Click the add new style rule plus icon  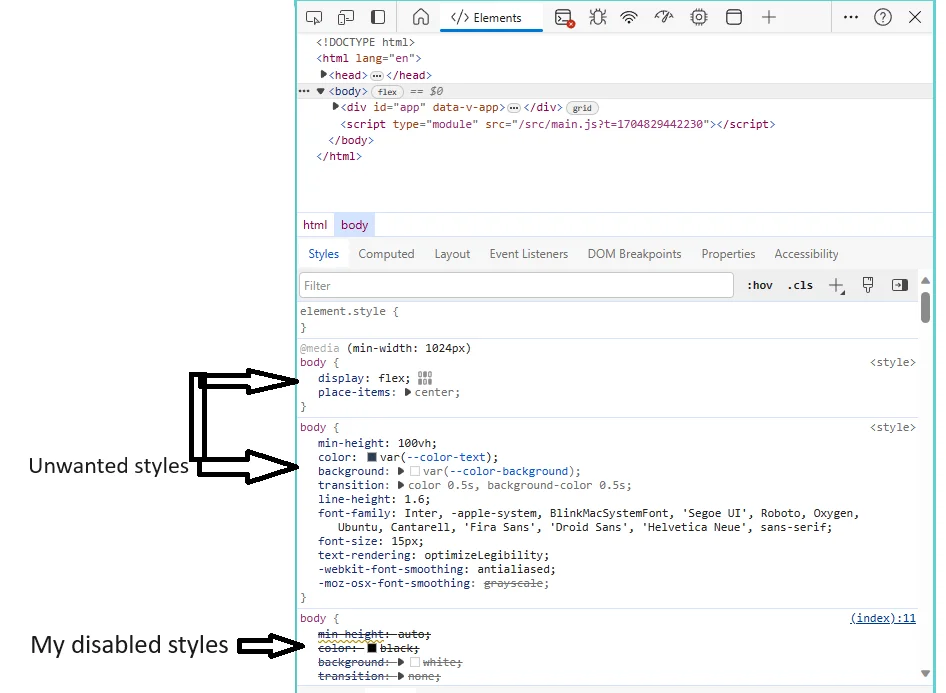click(837, 285)
